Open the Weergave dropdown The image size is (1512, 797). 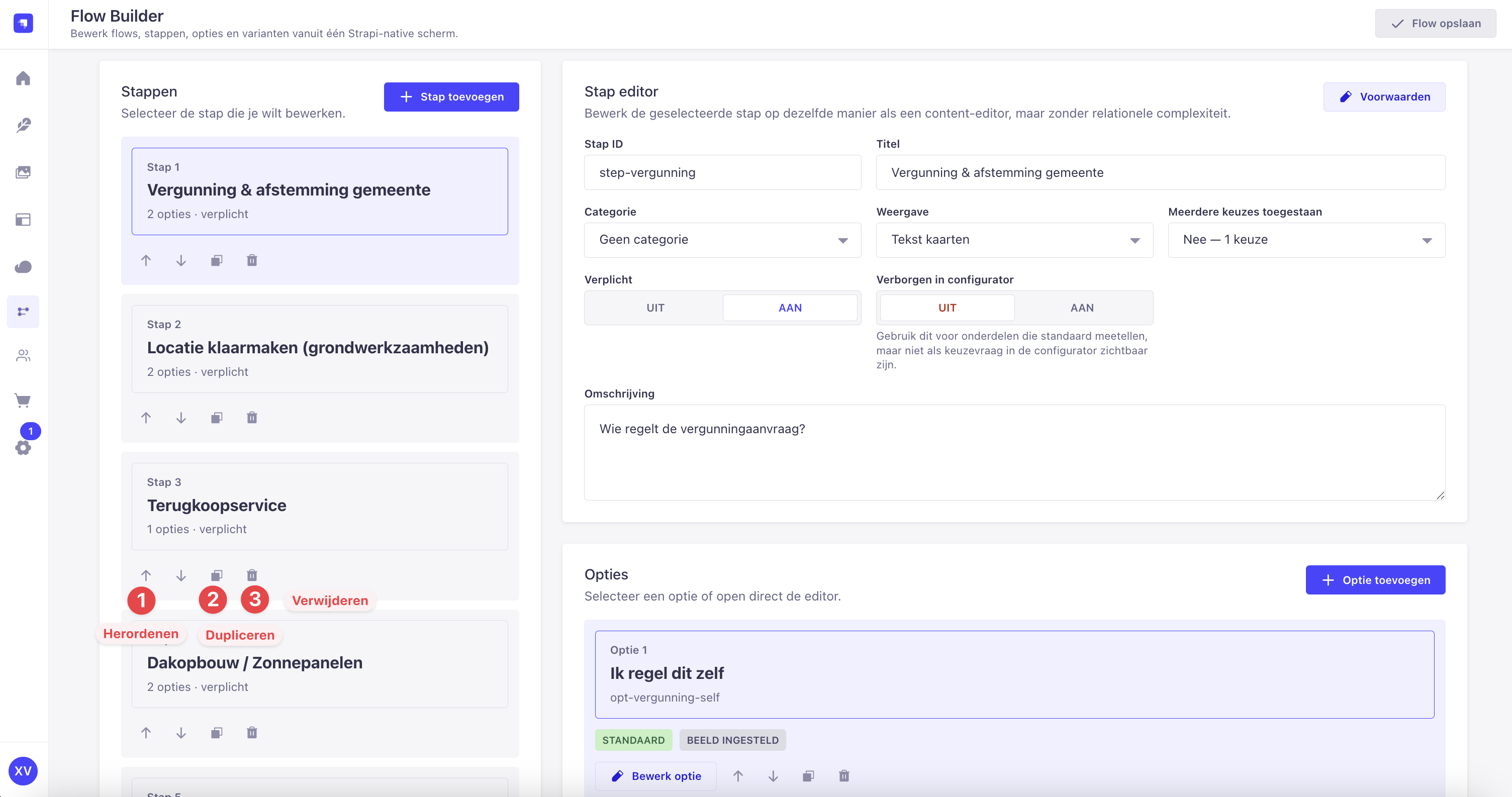(1015, 240)
